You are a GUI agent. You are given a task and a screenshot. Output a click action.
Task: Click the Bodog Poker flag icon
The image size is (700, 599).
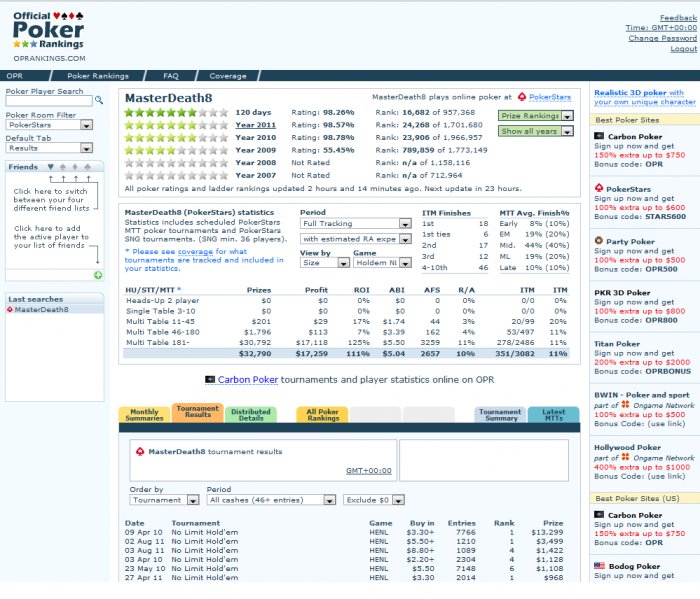[599, 566]
